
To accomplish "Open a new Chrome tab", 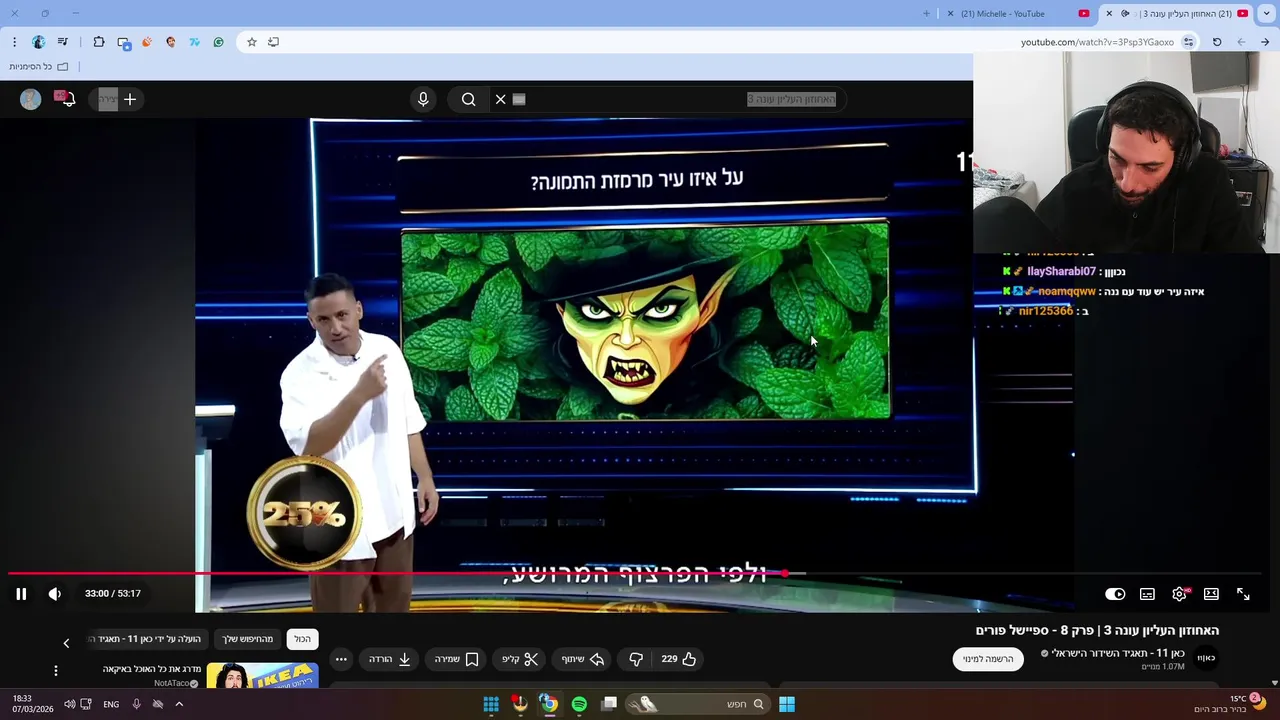I will pyautogui.click(x=926, y=14).
